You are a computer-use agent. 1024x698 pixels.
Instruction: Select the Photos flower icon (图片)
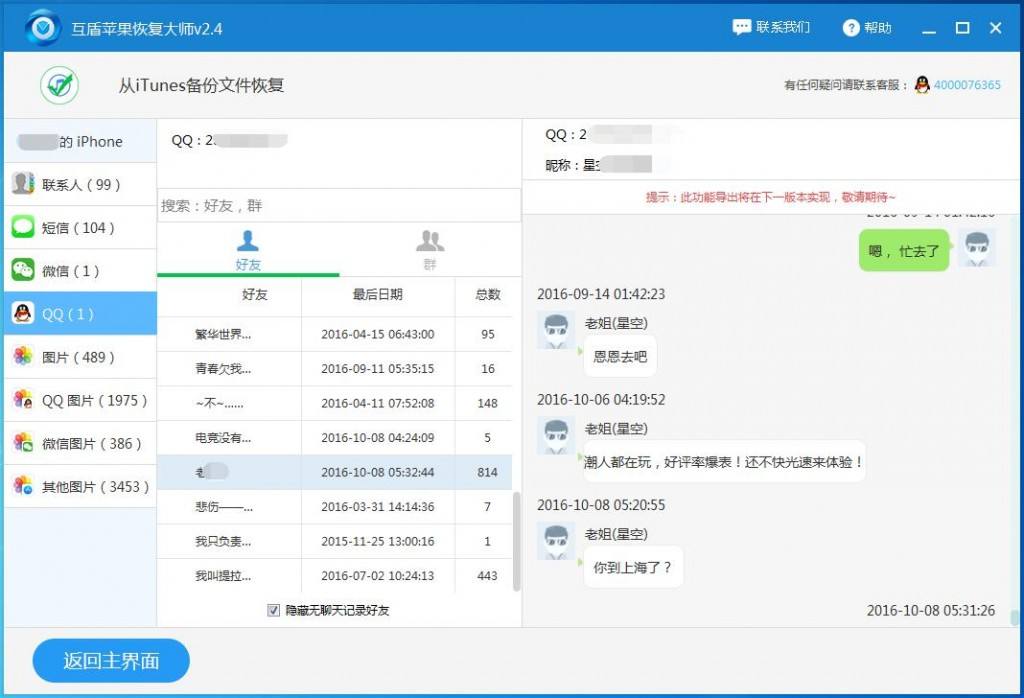click(x=23, y=357)
